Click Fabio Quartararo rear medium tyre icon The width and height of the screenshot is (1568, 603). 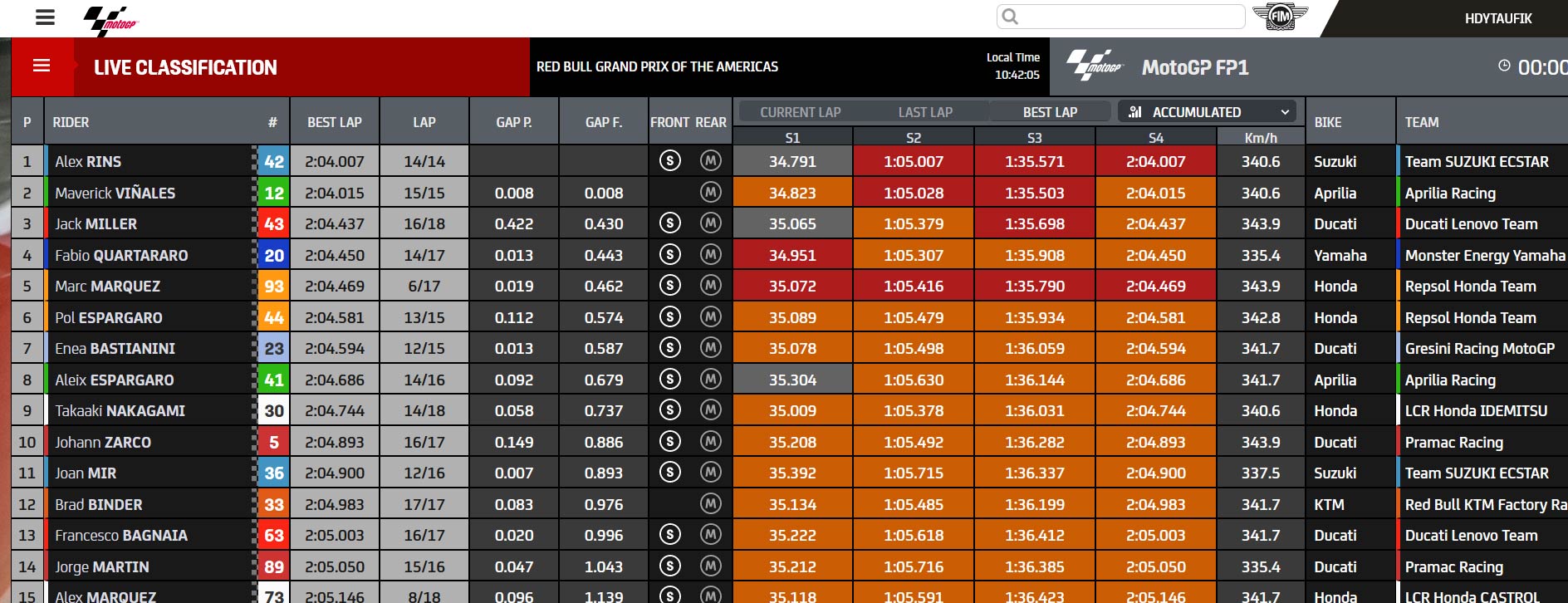tap(711, 255)
